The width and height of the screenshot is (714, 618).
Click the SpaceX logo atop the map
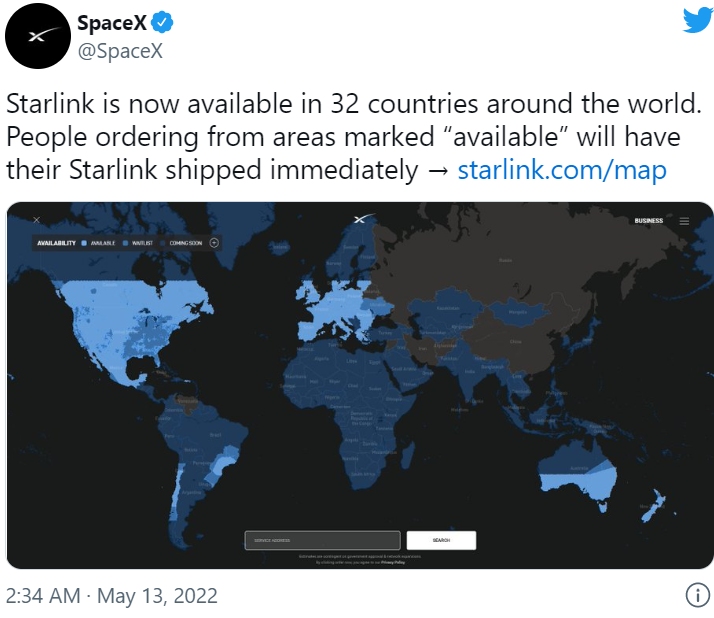364,219
